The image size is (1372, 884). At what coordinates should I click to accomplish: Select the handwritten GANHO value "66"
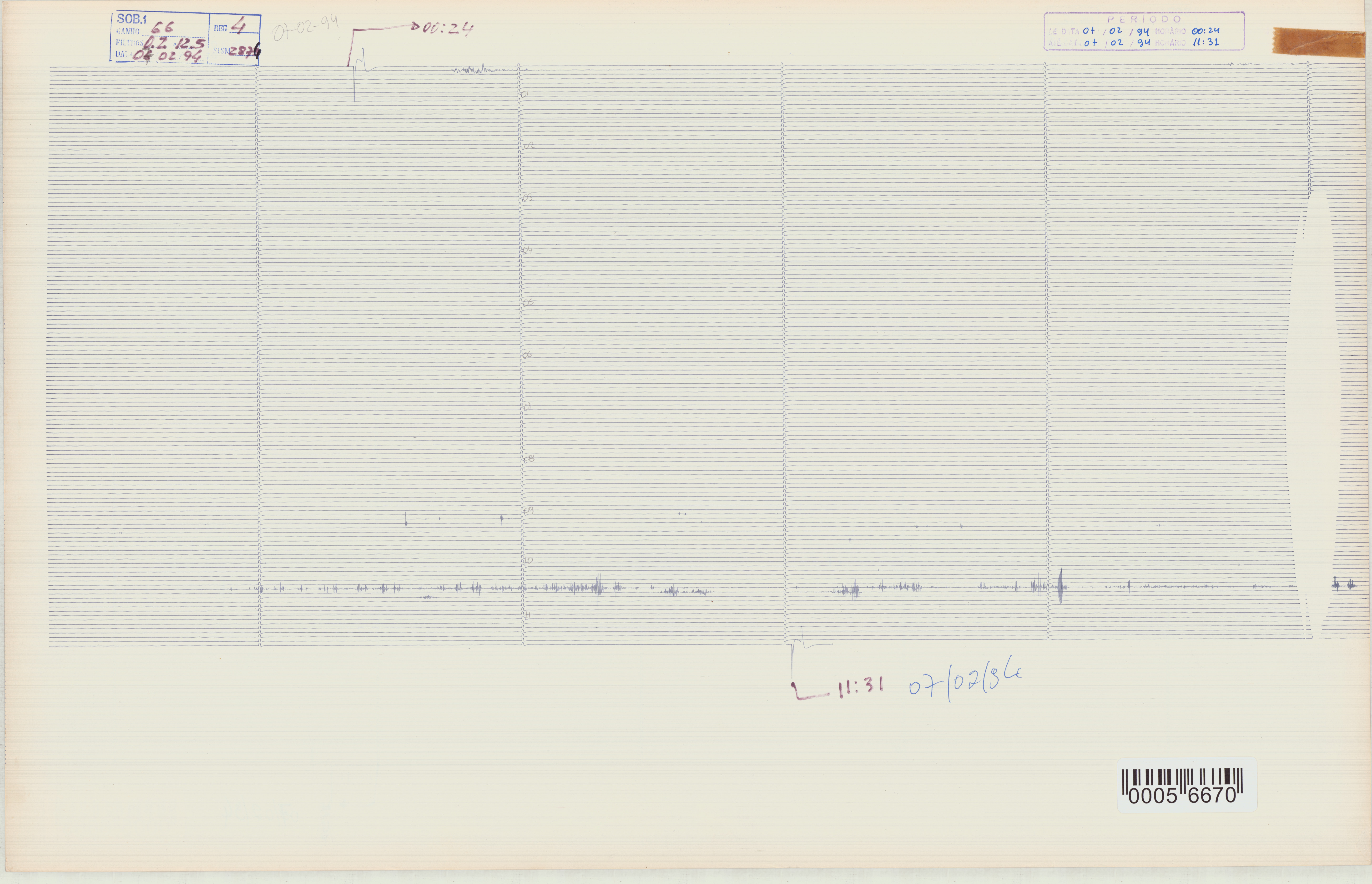tap(162, 28)
